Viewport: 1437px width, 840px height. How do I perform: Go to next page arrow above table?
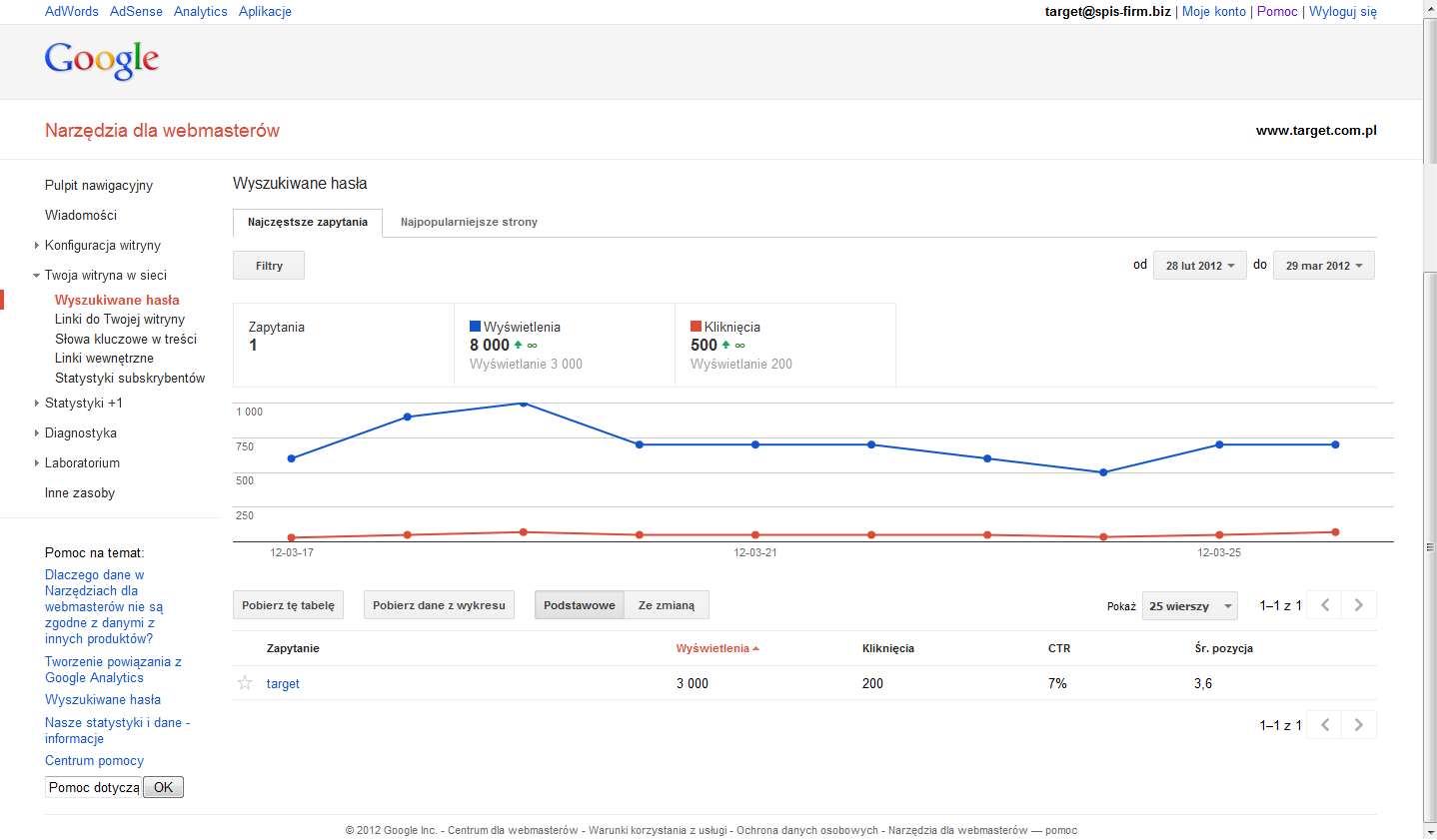(x=1358, y=605)
